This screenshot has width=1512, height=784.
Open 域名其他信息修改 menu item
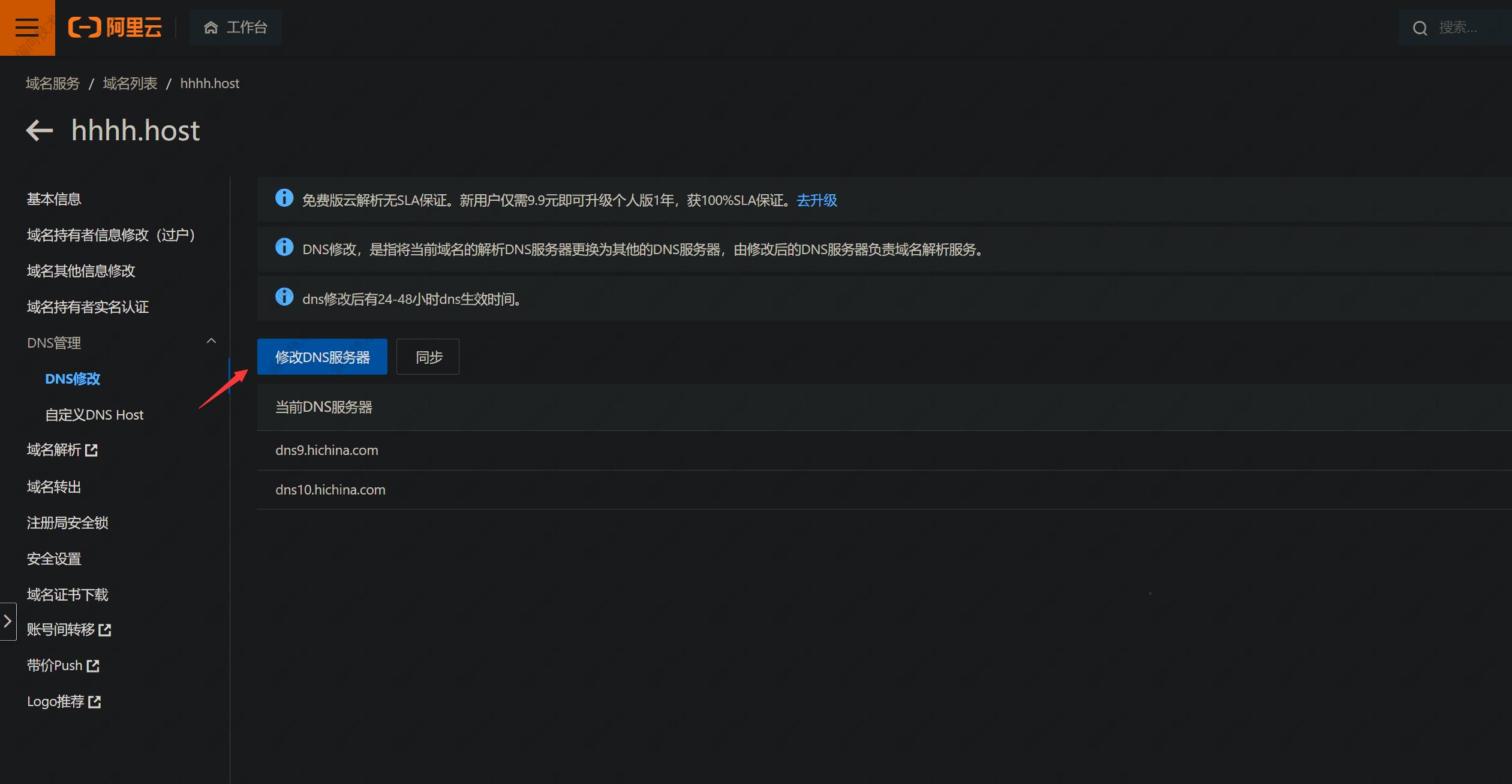[81, 271]
